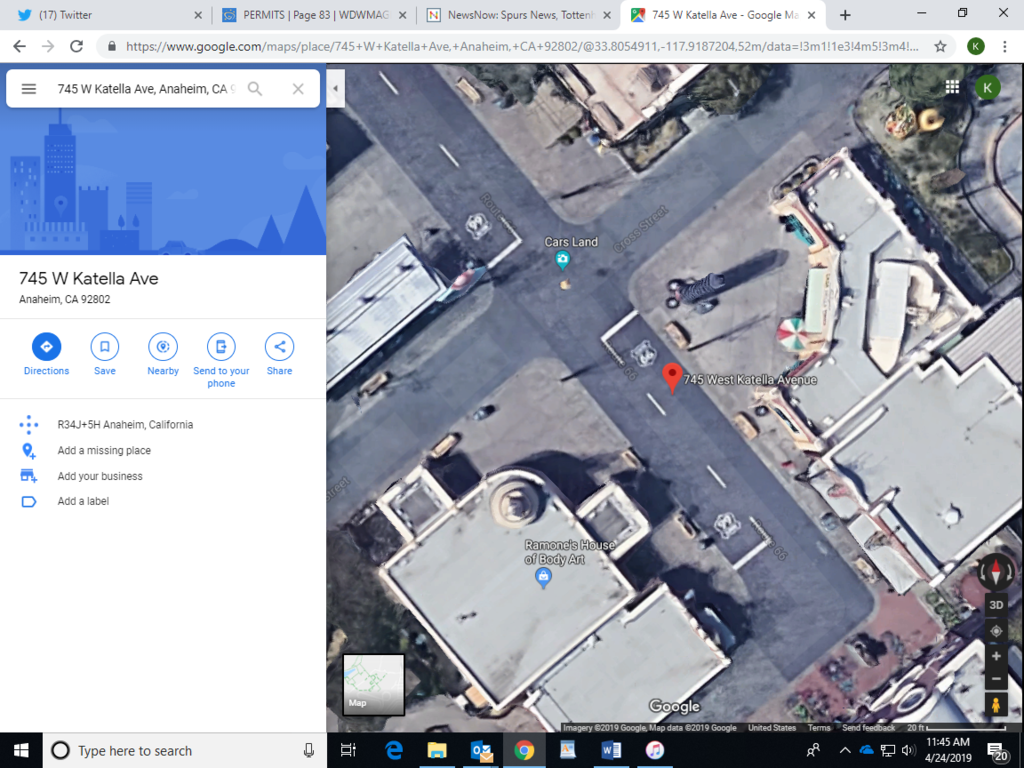Viewport: 1024px width, 768px height.
Task: Switch to the NewsNow Spurs News tab
Action: [518, 15]
